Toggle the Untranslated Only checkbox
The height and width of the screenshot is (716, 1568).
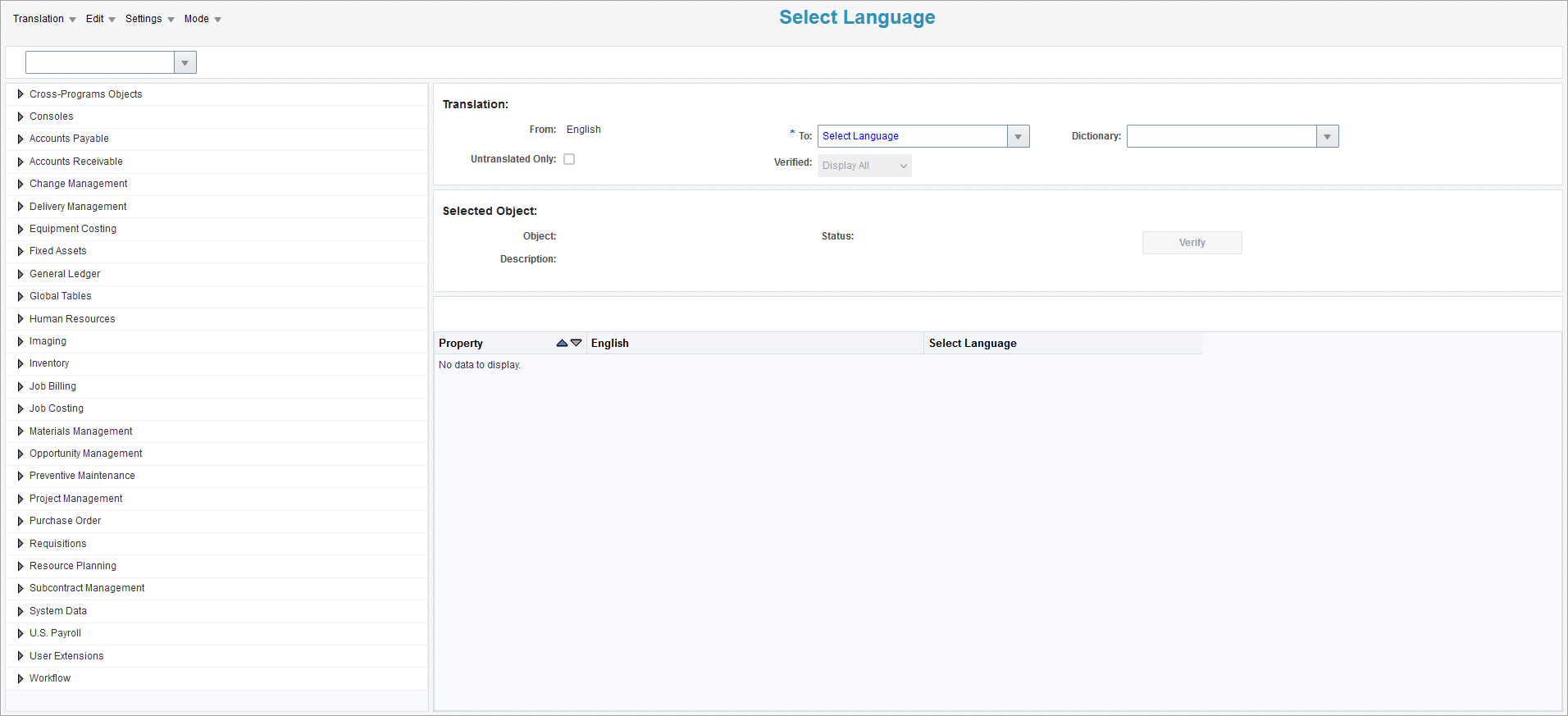pos(569,159)
